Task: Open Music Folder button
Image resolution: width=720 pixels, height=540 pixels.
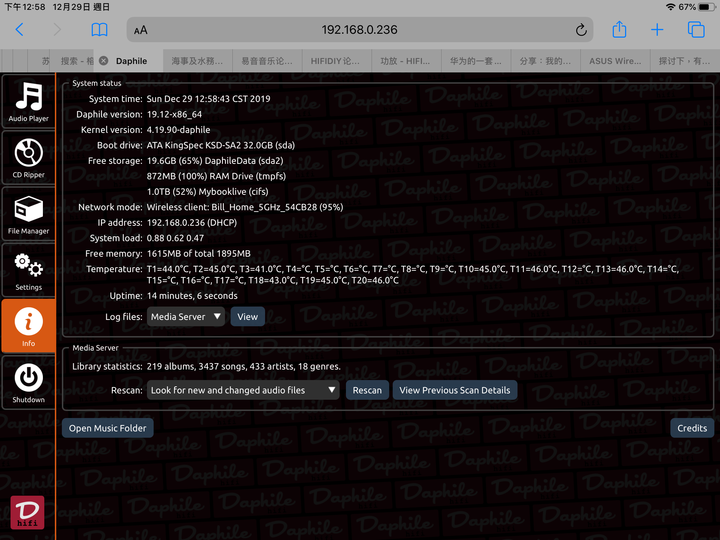Action: pos(107,428)
